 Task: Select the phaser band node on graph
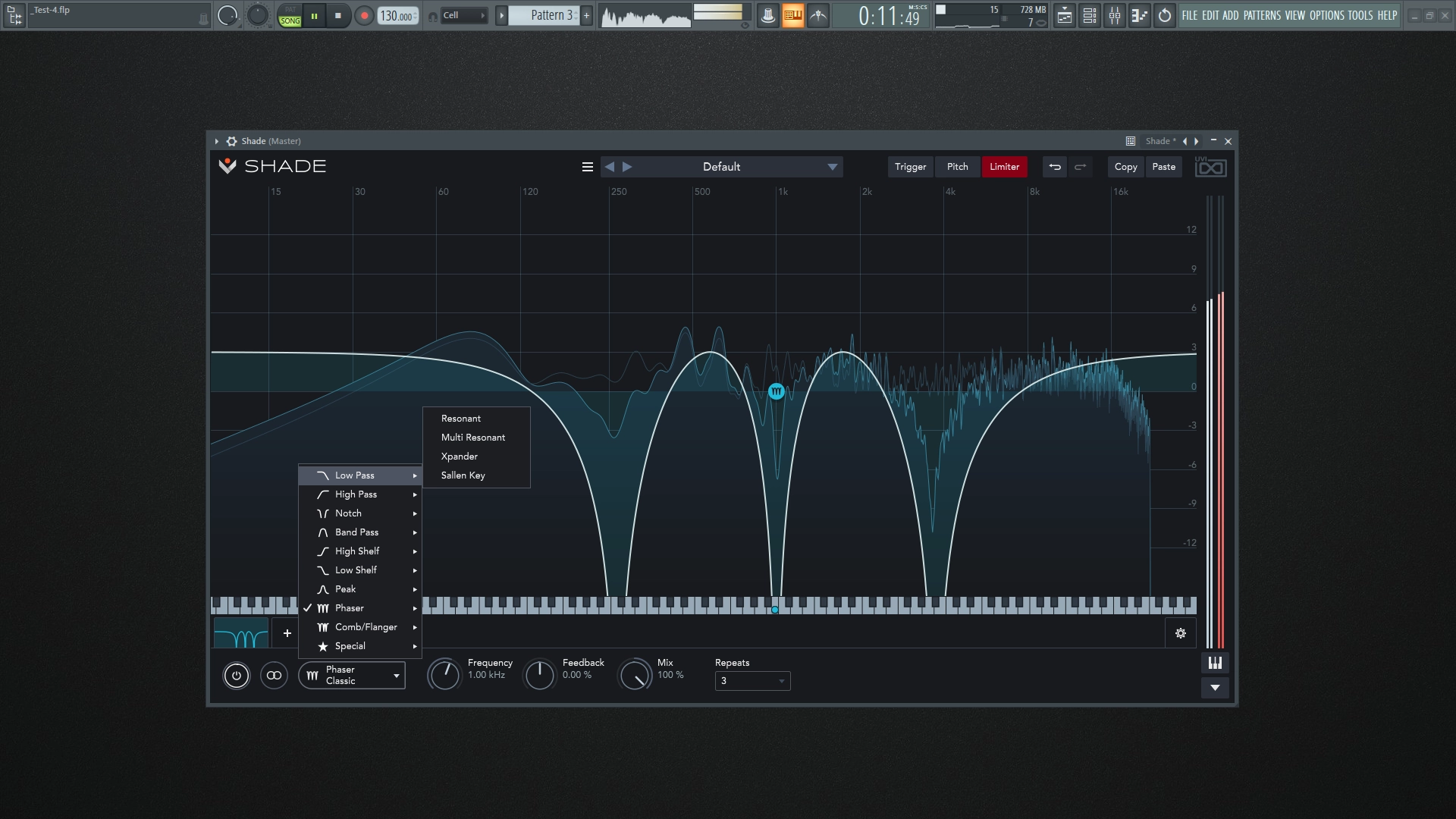776,391
